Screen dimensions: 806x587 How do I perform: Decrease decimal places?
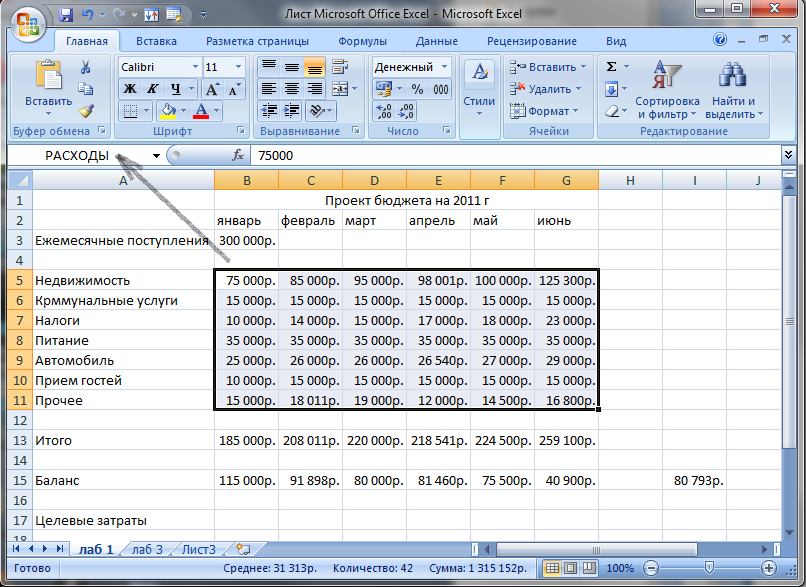point(406,111)
